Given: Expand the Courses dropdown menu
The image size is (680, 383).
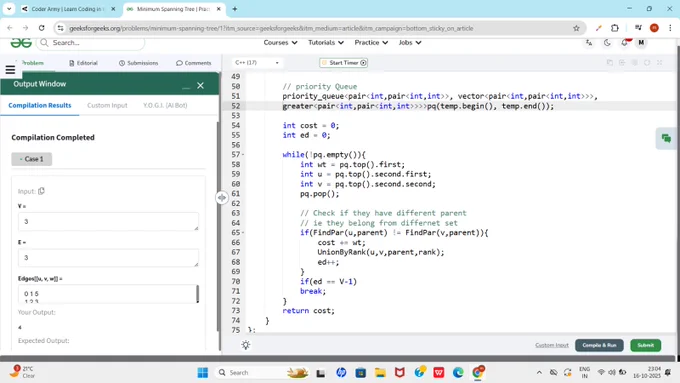Looking at the screenshot, I should coord(281,43).
